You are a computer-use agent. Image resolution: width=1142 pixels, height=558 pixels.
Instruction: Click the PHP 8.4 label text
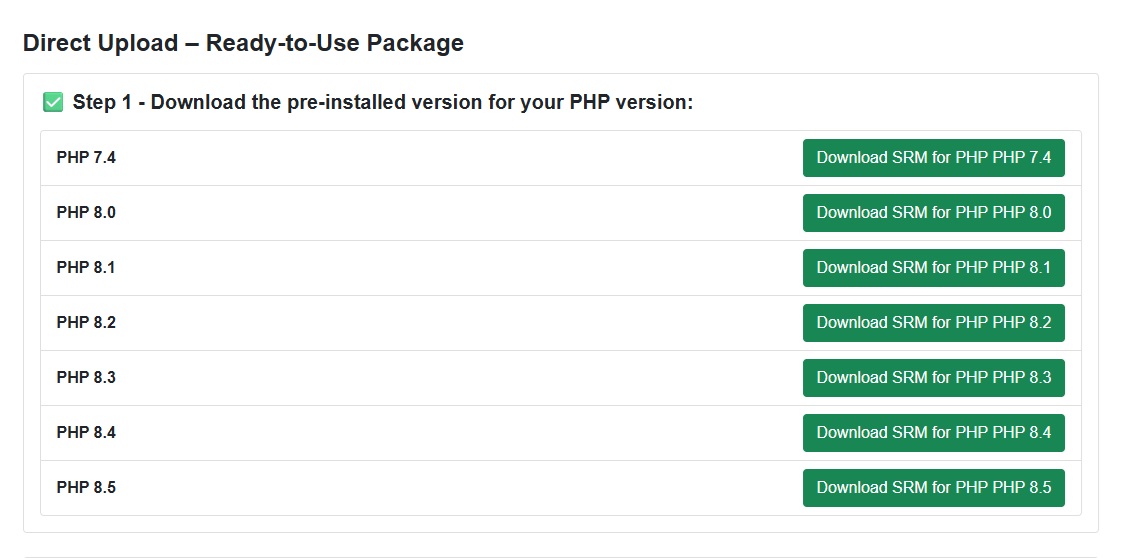86,433
